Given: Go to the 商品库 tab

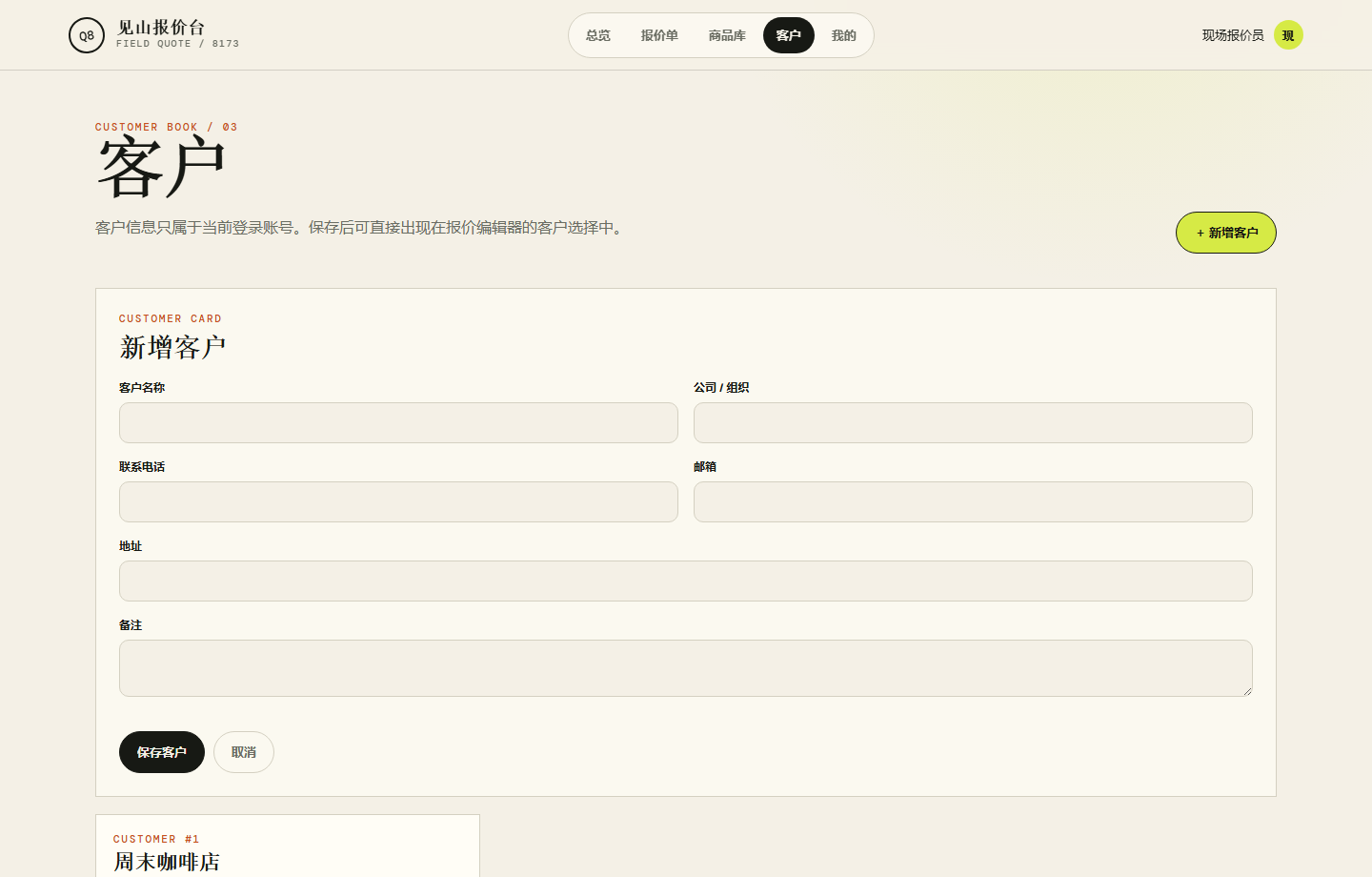Looking at the screenshot, I should tap(727, 35).
